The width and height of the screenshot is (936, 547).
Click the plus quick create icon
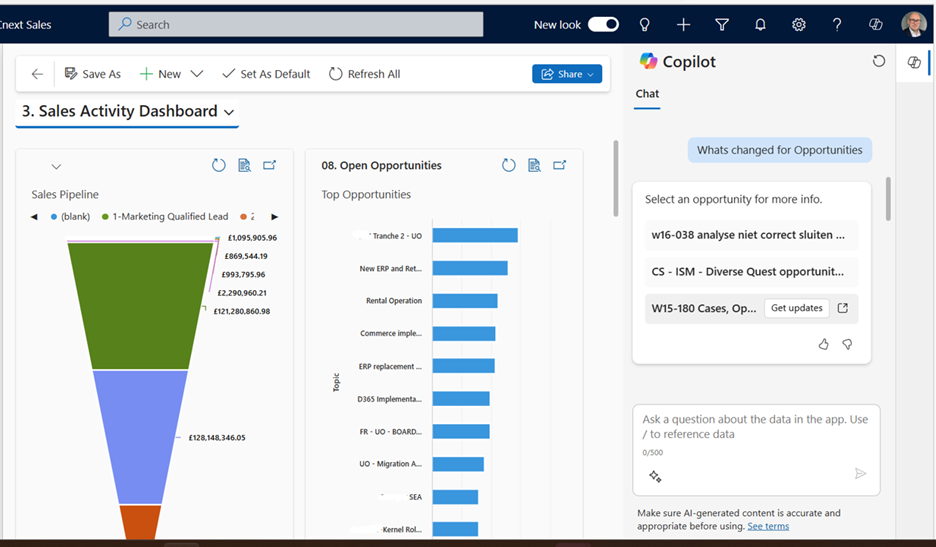coord(683,25)
